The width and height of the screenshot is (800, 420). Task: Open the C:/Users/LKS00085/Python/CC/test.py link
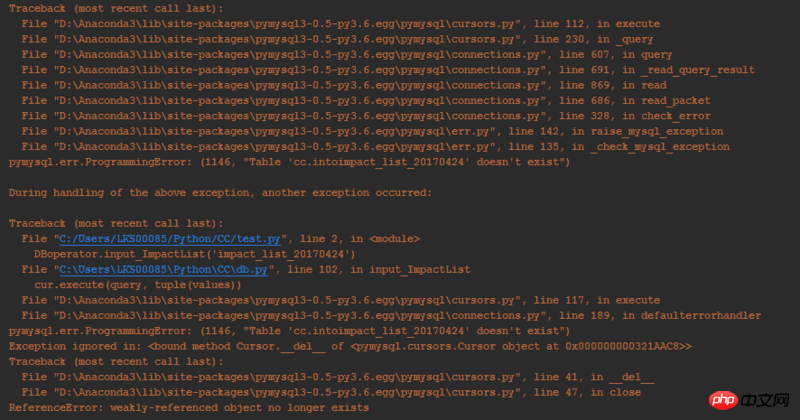pyautogui.click(x=169, y=239)
